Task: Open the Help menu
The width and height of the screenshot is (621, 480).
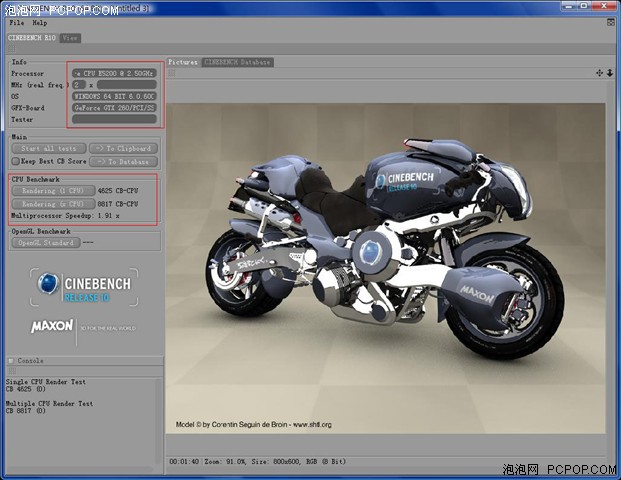Action: tap(40, 23)
